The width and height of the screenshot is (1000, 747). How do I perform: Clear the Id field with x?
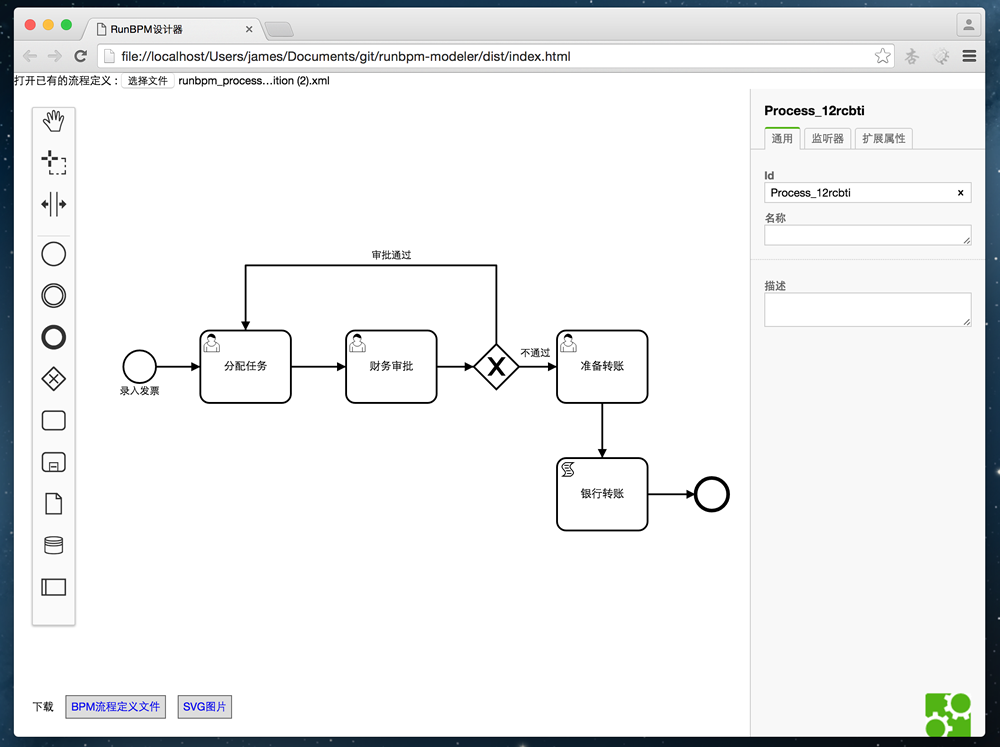point(960,193)
